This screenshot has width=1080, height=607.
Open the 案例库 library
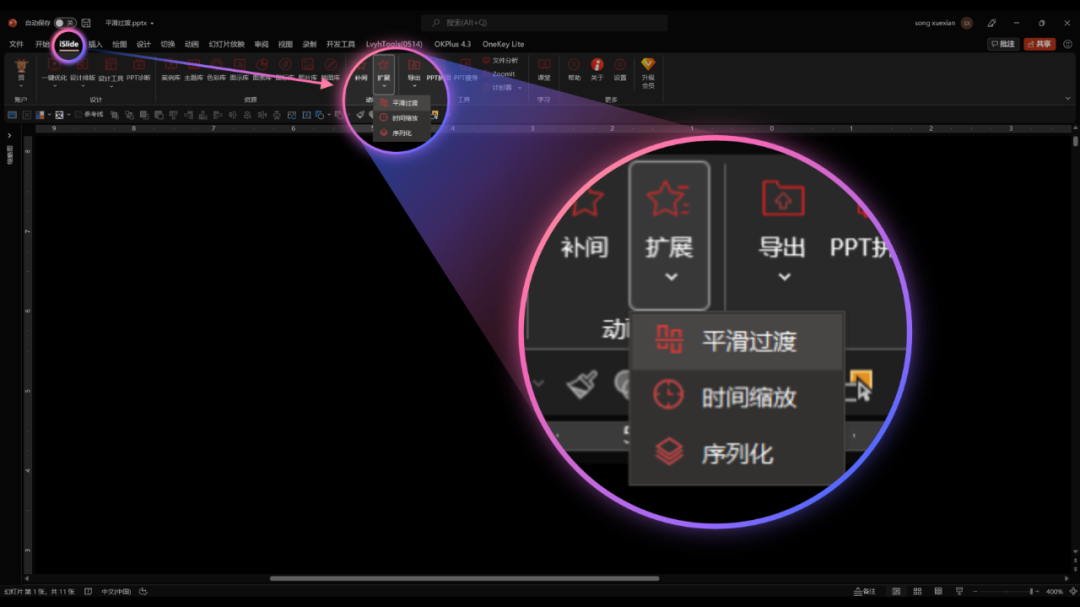(171, 70)
